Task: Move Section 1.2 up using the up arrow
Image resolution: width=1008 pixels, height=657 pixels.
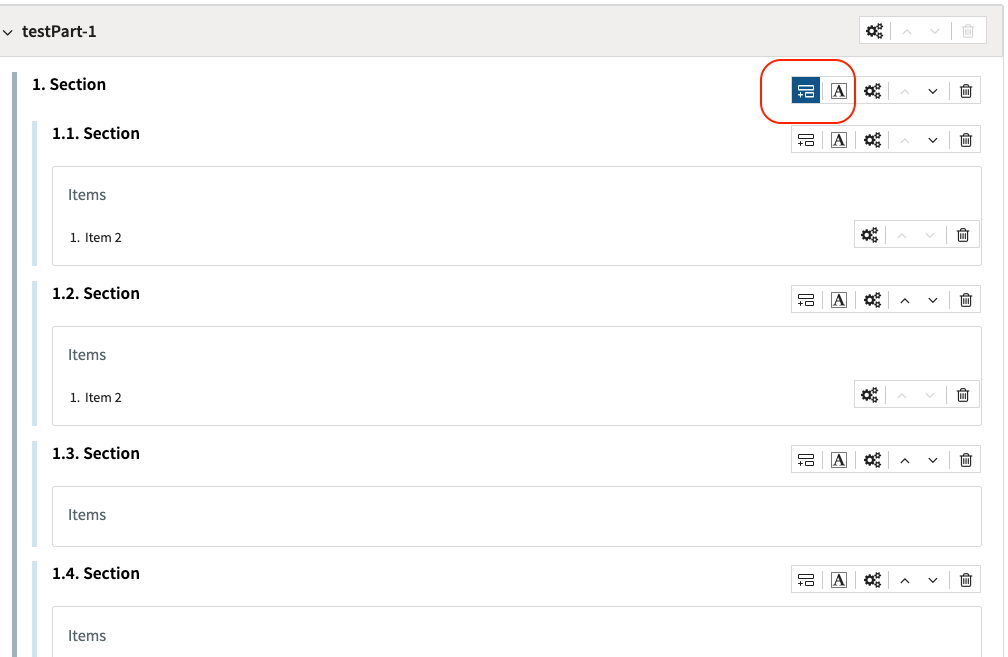Action: (905, 299)
